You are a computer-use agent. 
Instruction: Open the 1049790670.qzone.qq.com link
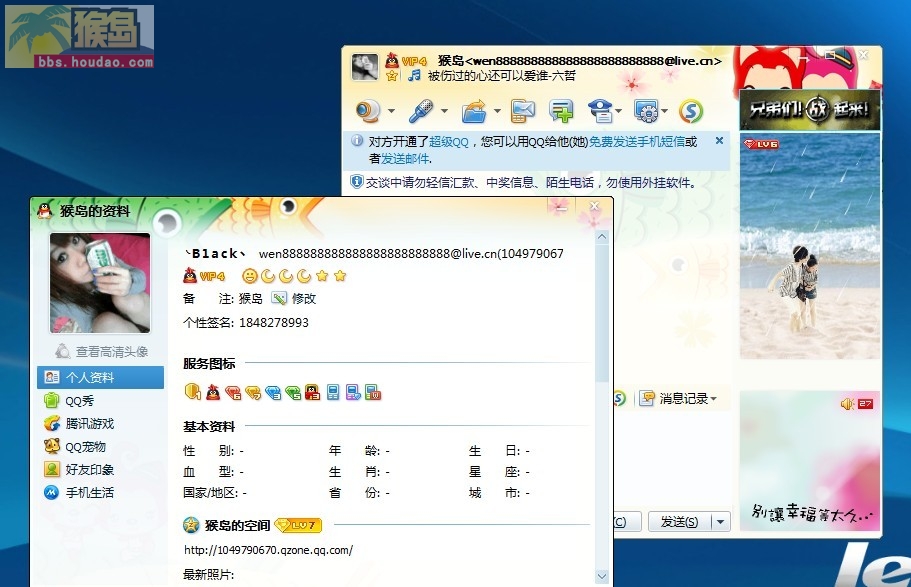click(x=268, y=550)
